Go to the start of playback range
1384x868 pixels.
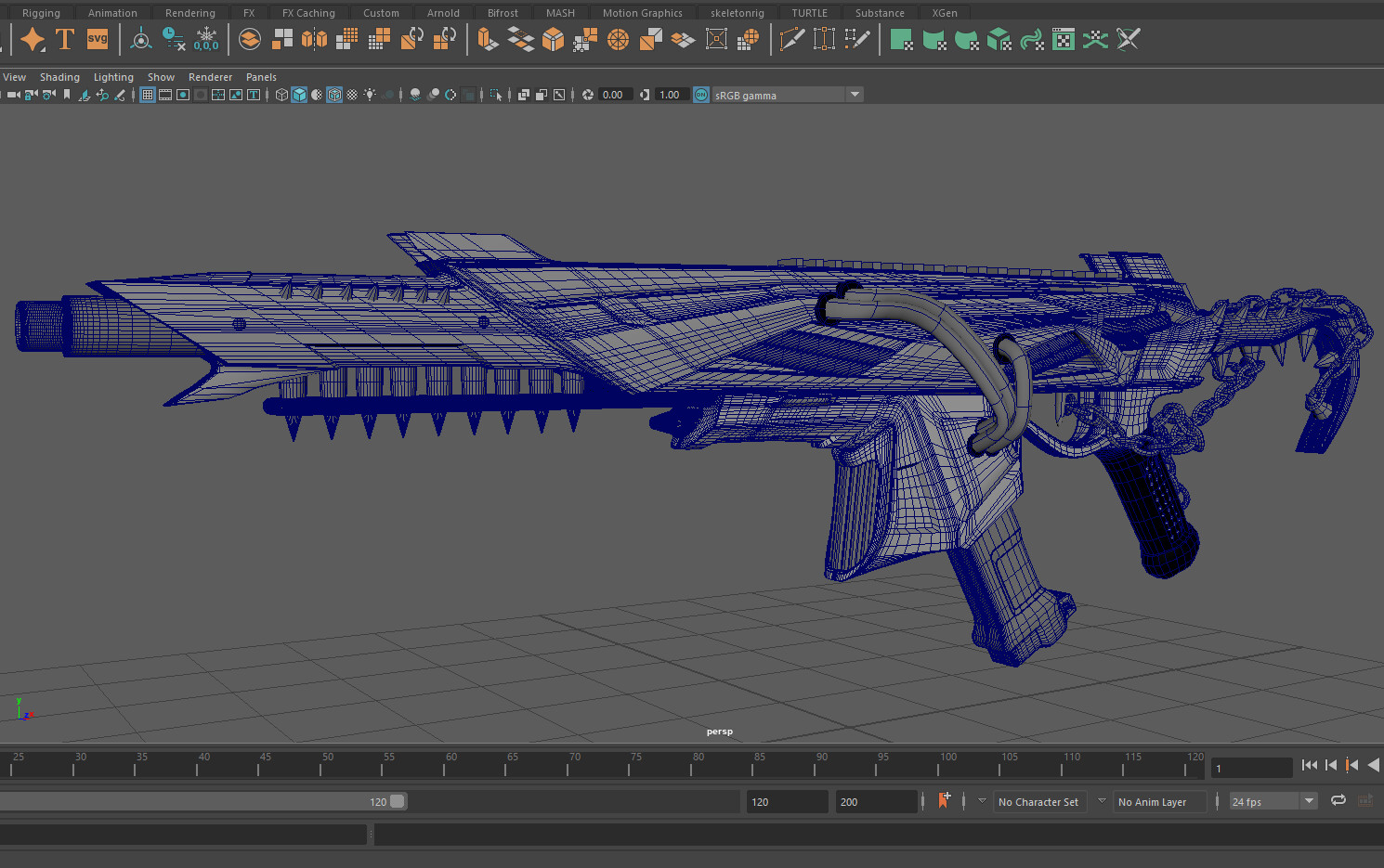[x=1309, y=765]
